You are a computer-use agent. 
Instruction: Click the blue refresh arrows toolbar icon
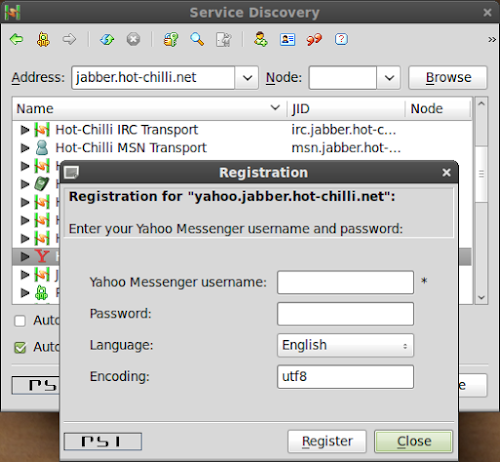tap(107, 39)
